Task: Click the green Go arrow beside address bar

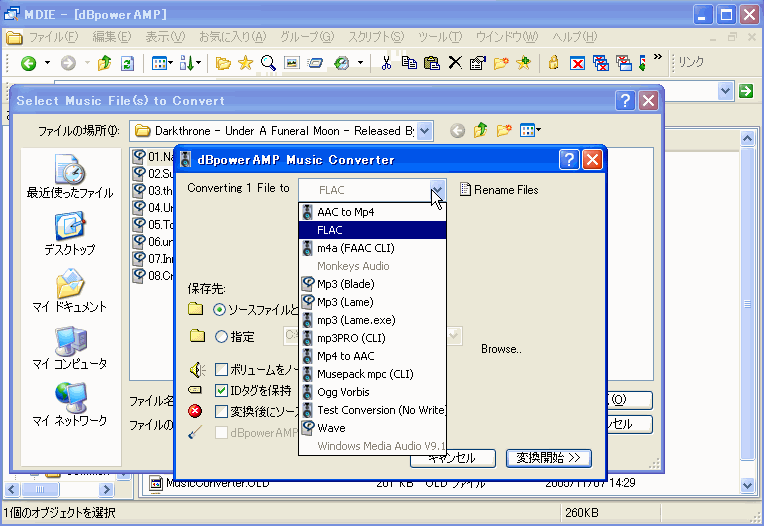Action: pos(746,91)
